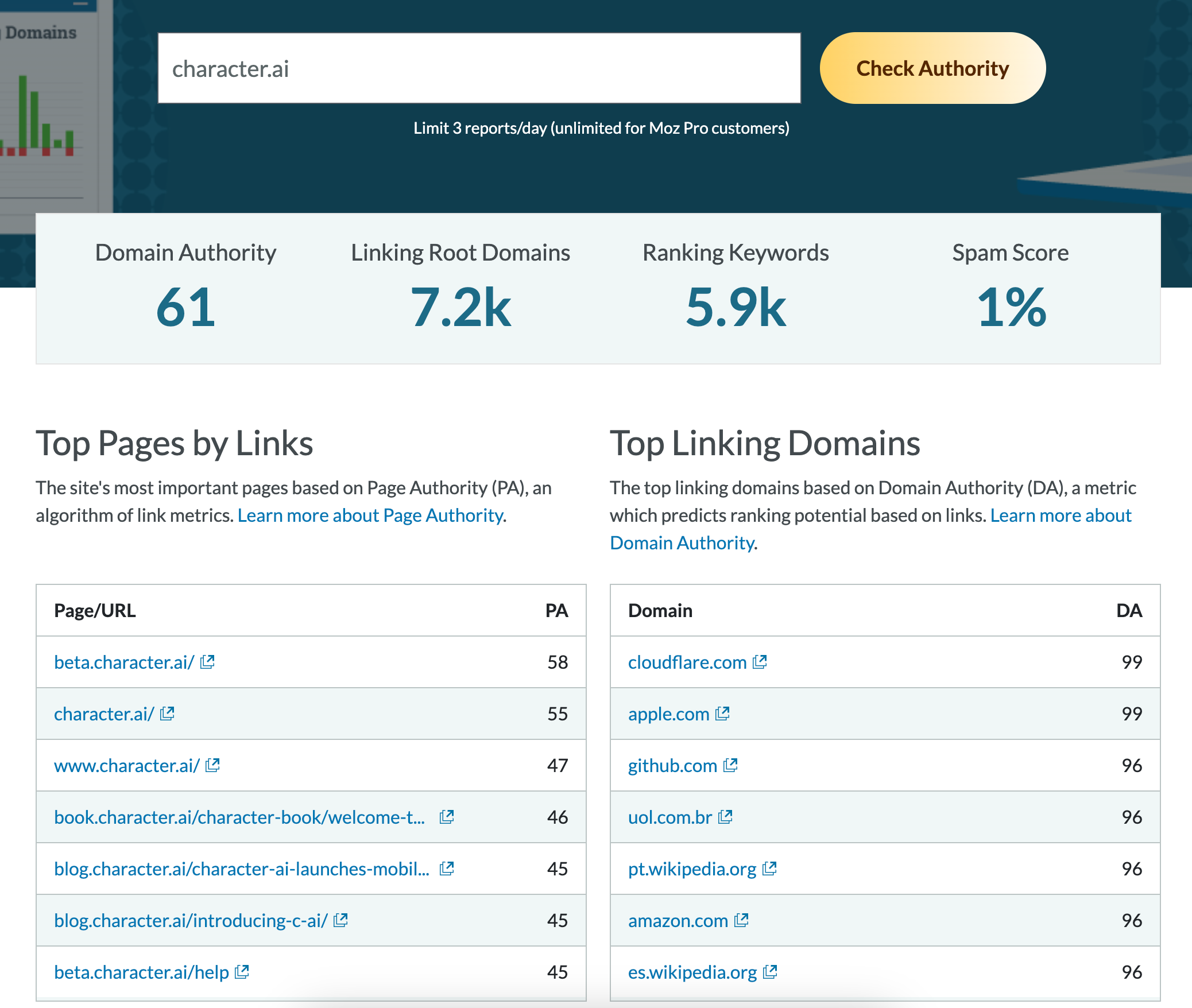The width and height of the screenshot is (1192, 1008).
Task: Visit the uol.com.br domain link
Action: [670, 817]
